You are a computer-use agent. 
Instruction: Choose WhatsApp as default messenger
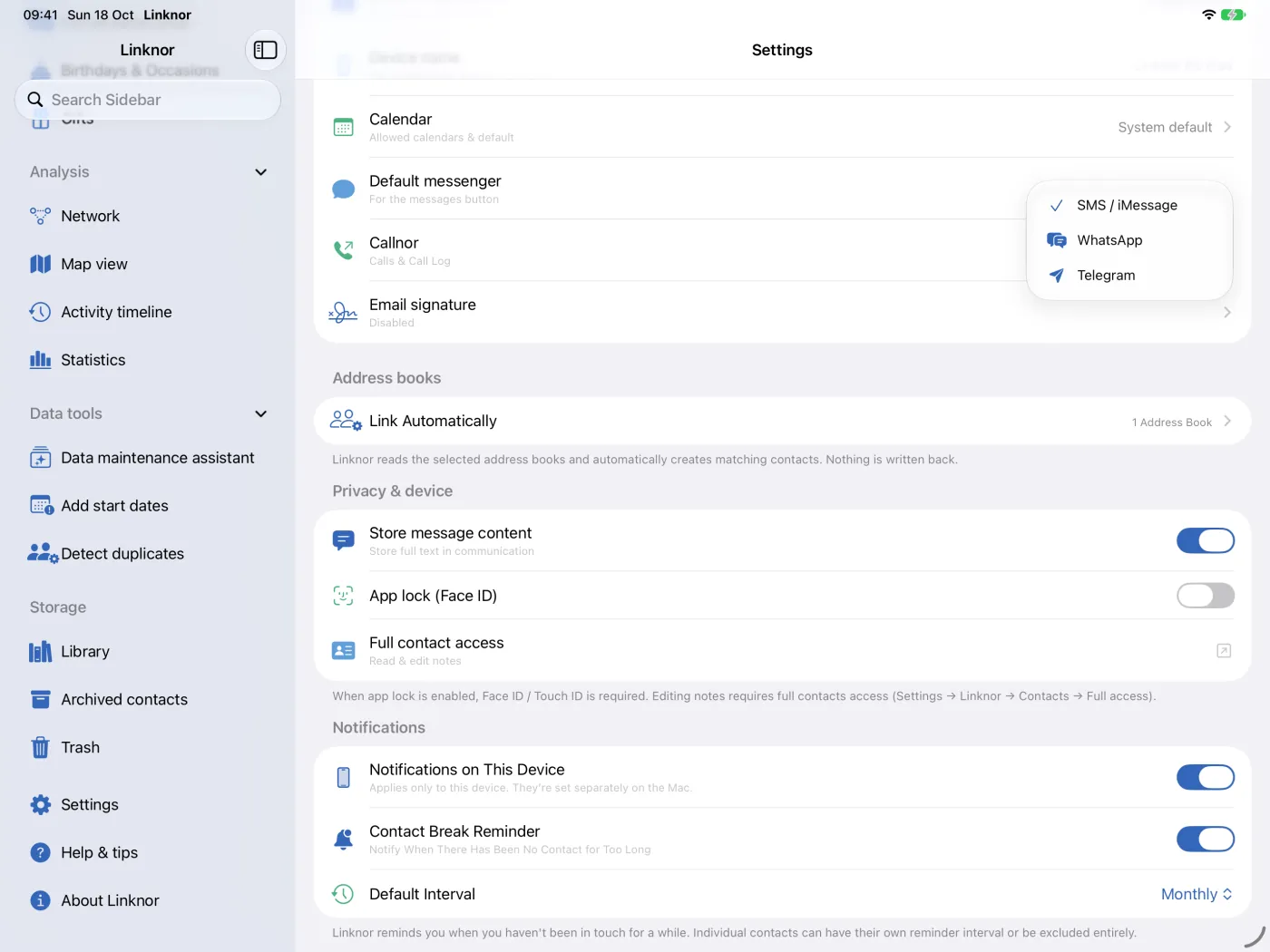[x=1129, y=240]
